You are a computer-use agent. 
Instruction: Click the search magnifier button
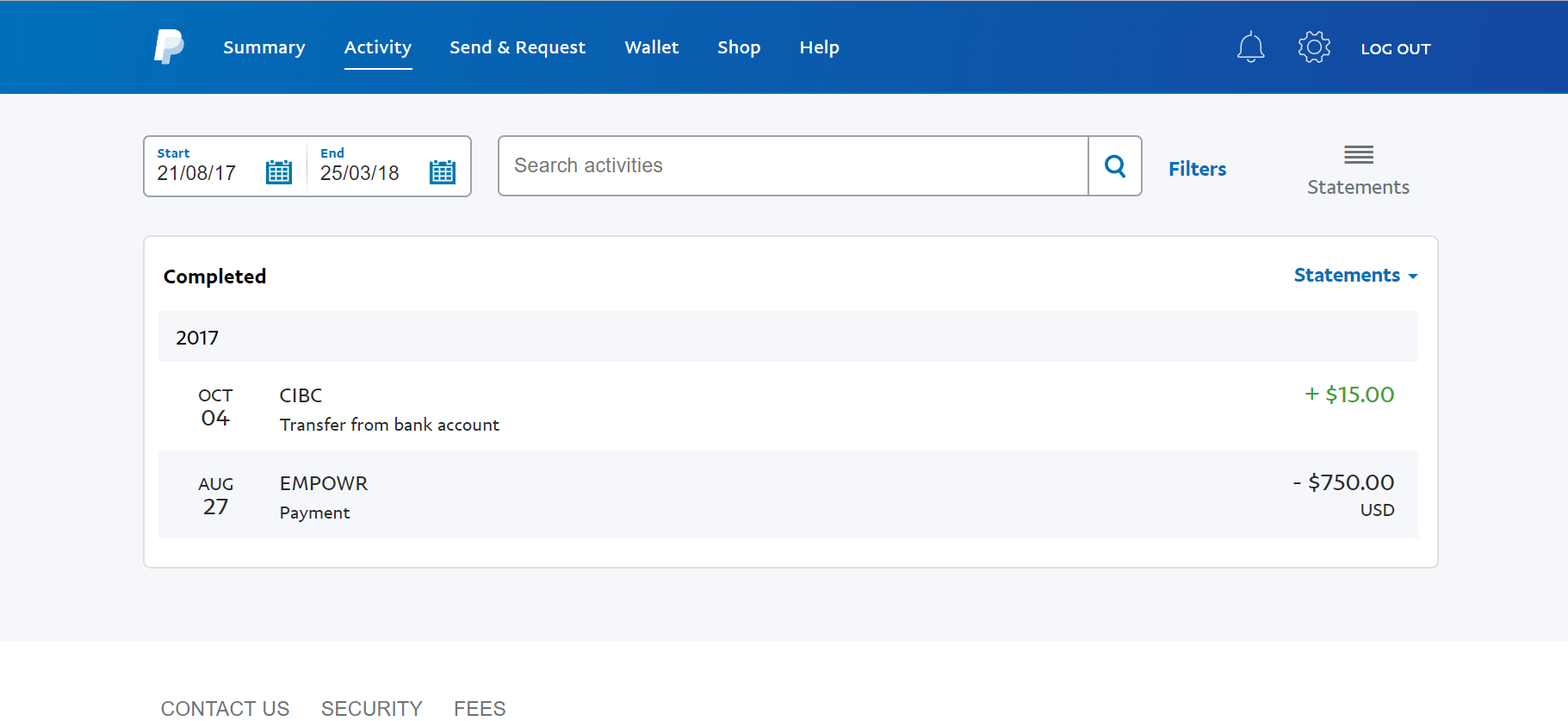pos(1115,165)
